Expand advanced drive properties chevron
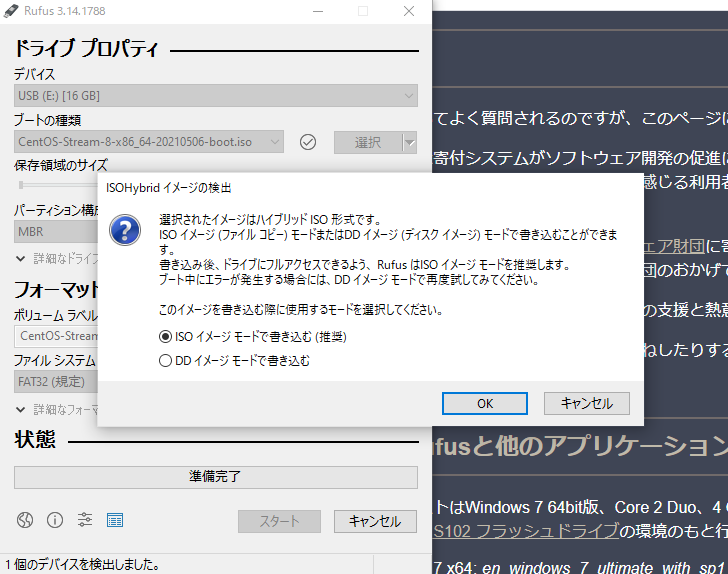Viewport: 728px width, 574px height. pyautogui.click(x=20, y=259)
